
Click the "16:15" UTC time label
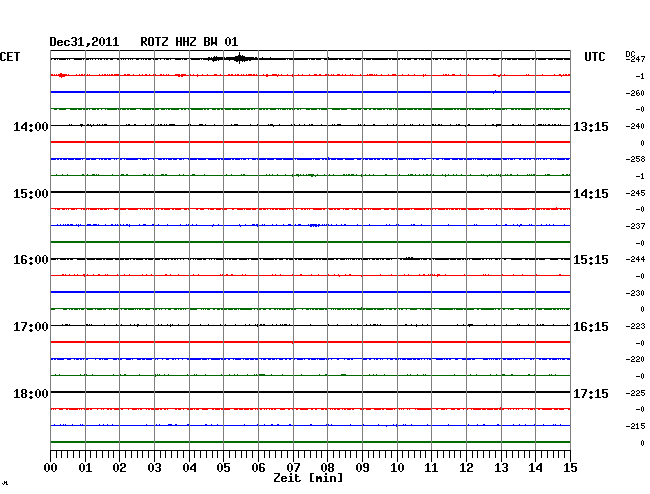pos(591,327)
